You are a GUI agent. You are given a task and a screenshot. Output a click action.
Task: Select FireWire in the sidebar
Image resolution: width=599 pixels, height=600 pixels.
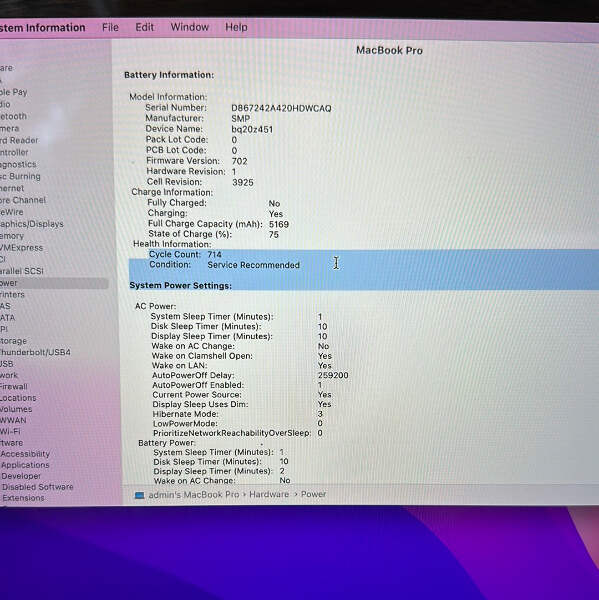pos(12,212)
